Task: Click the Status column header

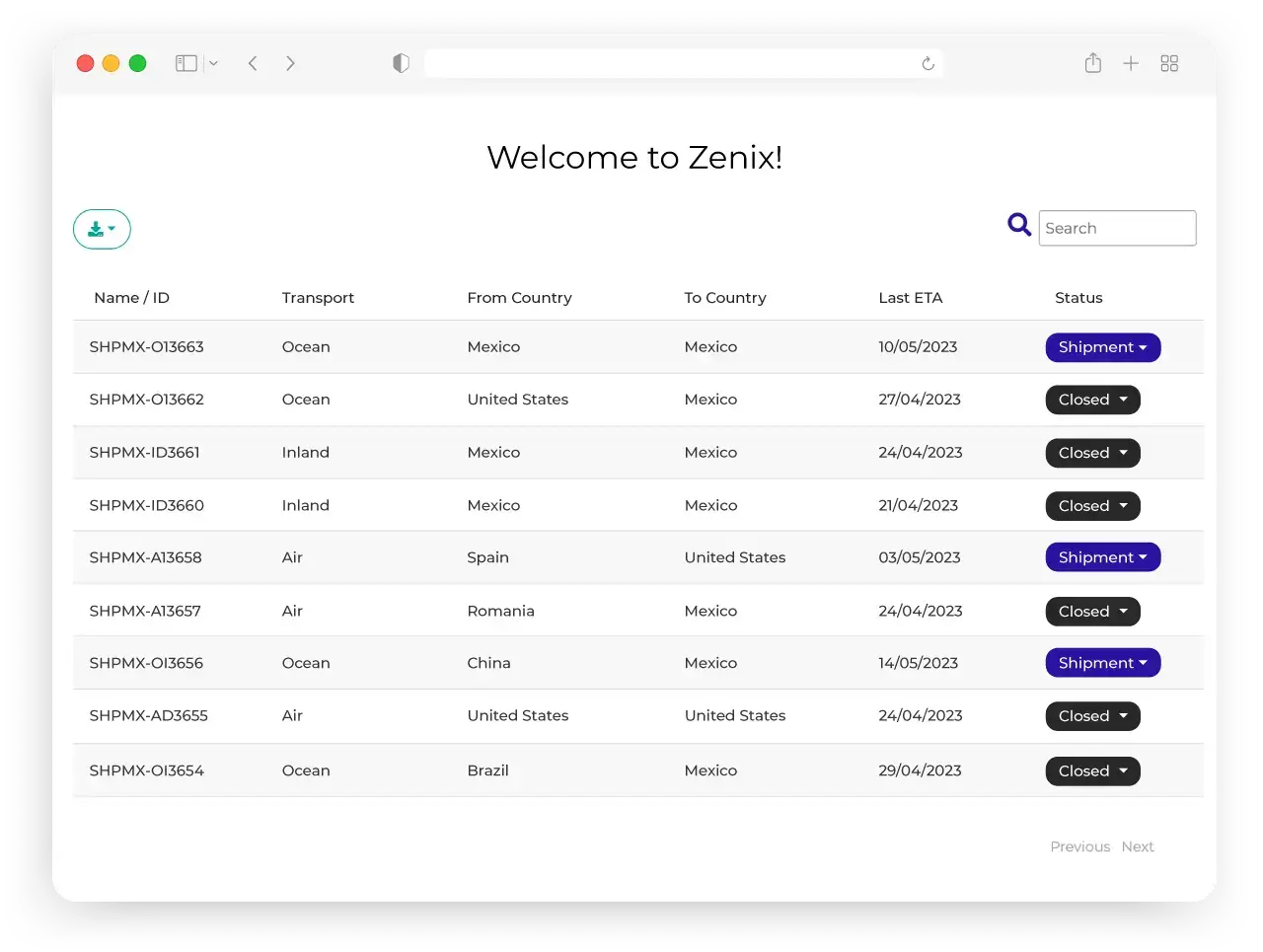Action: point(1078,298)
